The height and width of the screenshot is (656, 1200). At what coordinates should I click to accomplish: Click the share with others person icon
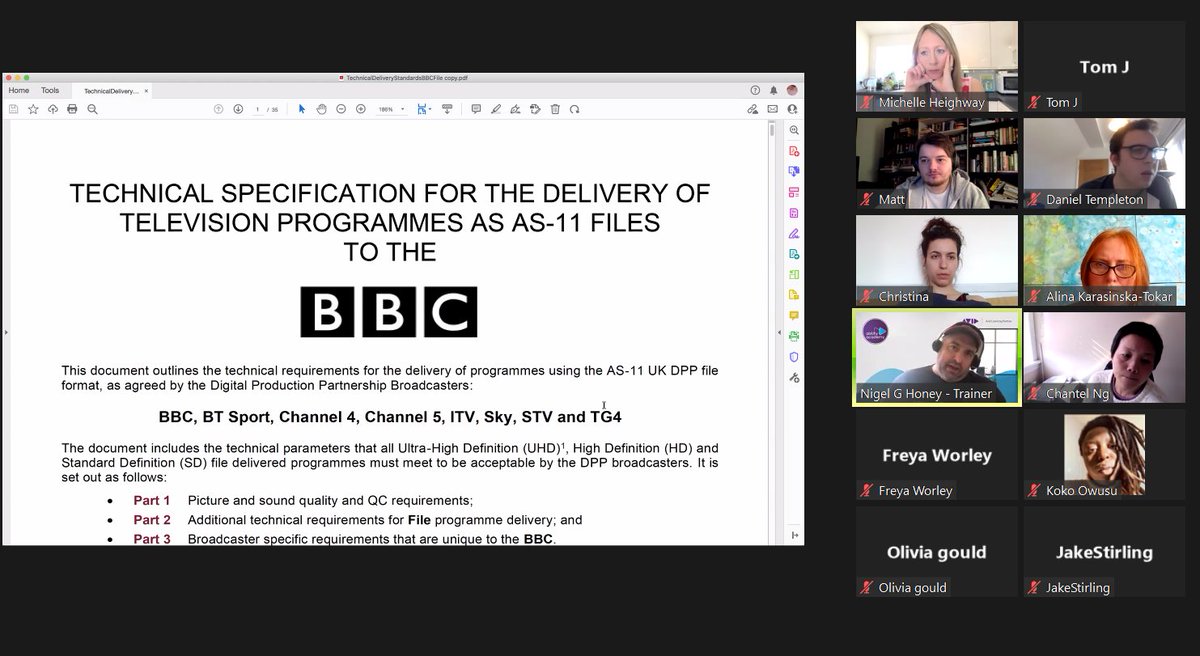tap(792, 109)
